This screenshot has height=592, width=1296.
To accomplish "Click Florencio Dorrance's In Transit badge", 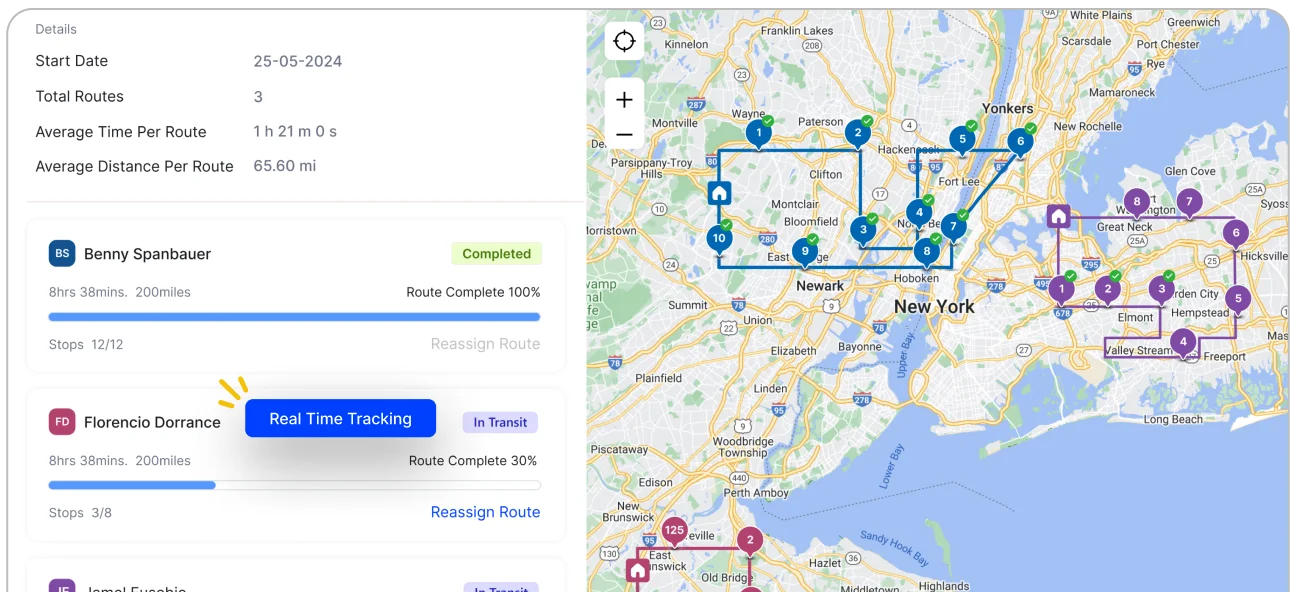I will (x=500, y=422).
